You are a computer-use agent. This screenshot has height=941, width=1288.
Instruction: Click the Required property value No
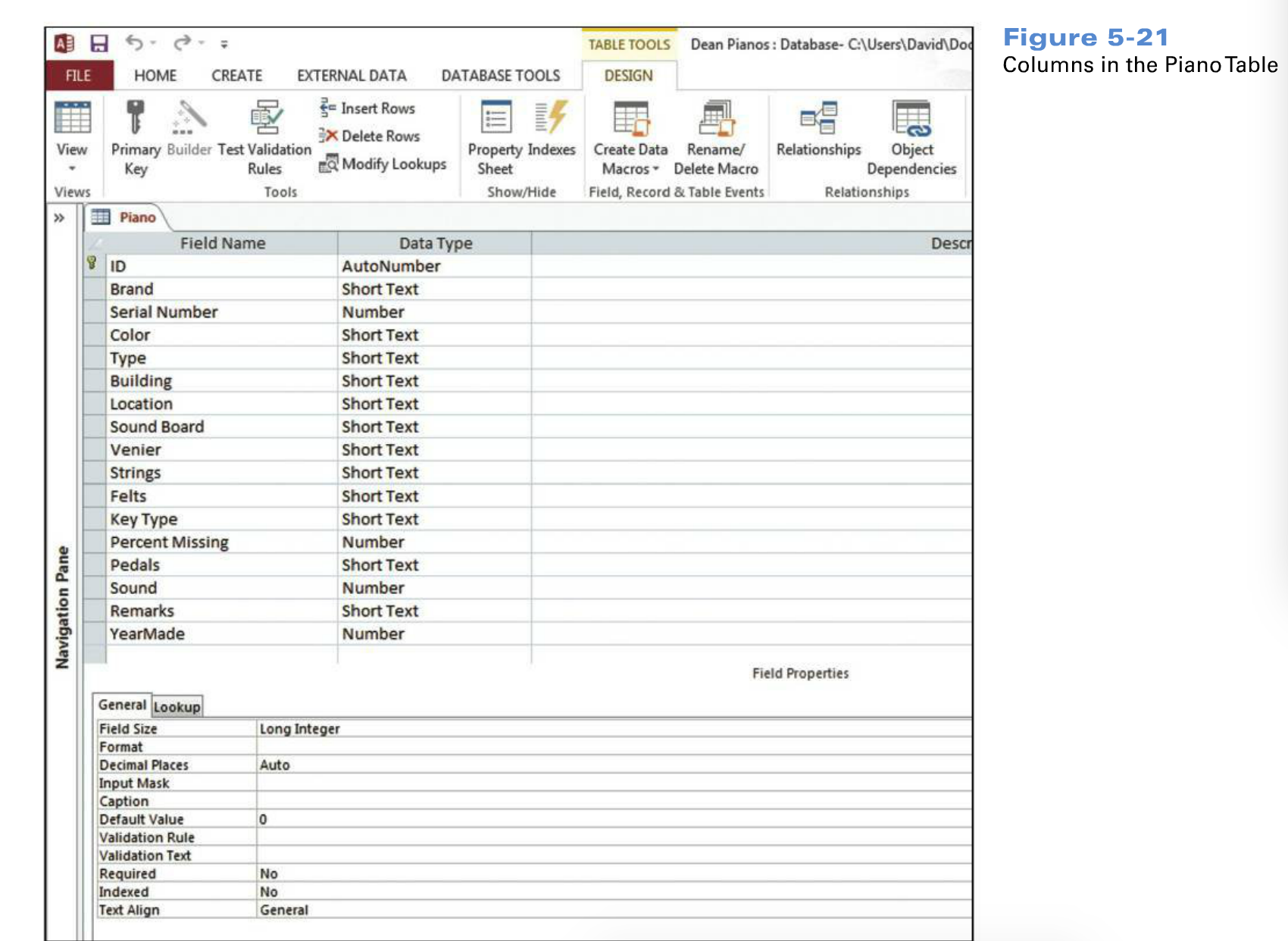pos(614,874)
